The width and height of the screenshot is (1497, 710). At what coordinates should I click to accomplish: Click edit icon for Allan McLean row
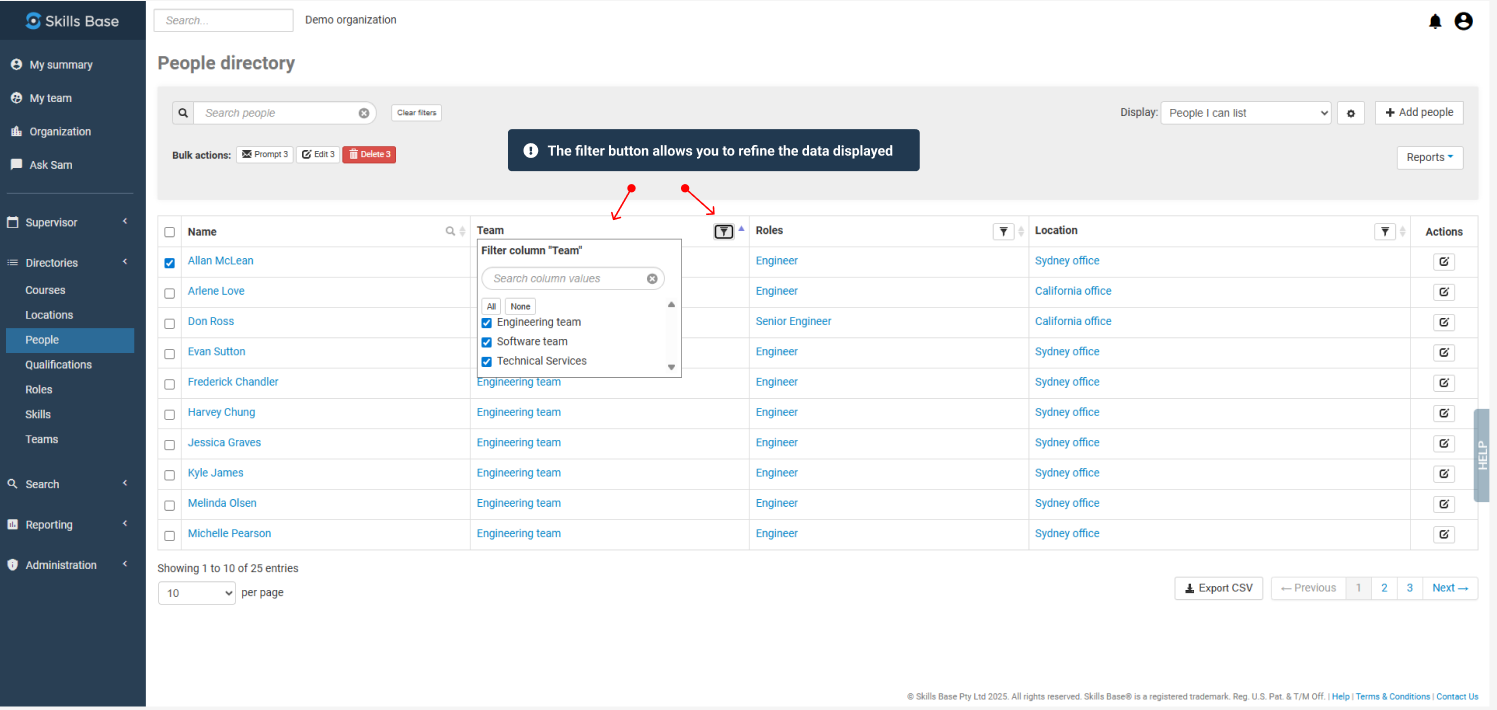pos(1443,262)
